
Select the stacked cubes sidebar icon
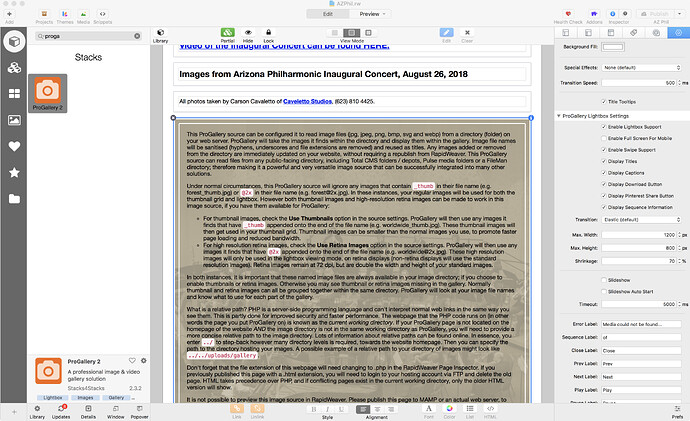pyautogui.click(x=14, y=67)
